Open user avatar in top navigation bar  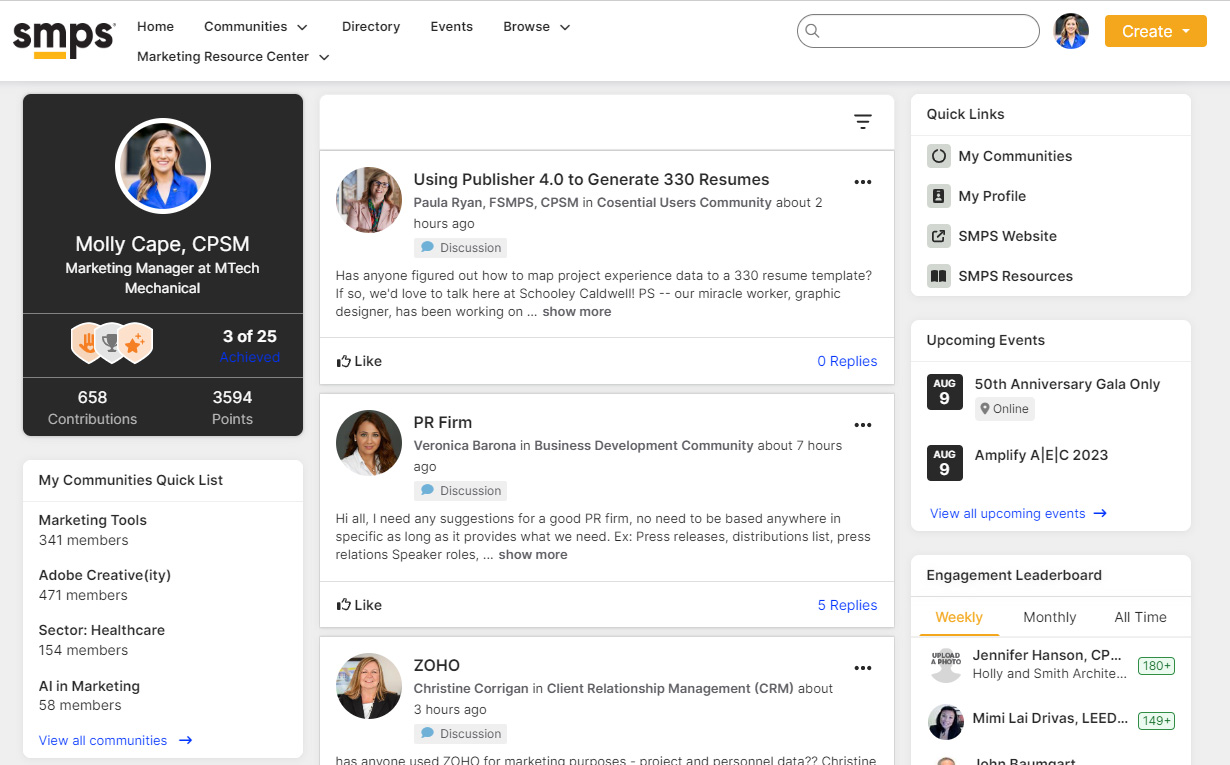(1071, 31)
